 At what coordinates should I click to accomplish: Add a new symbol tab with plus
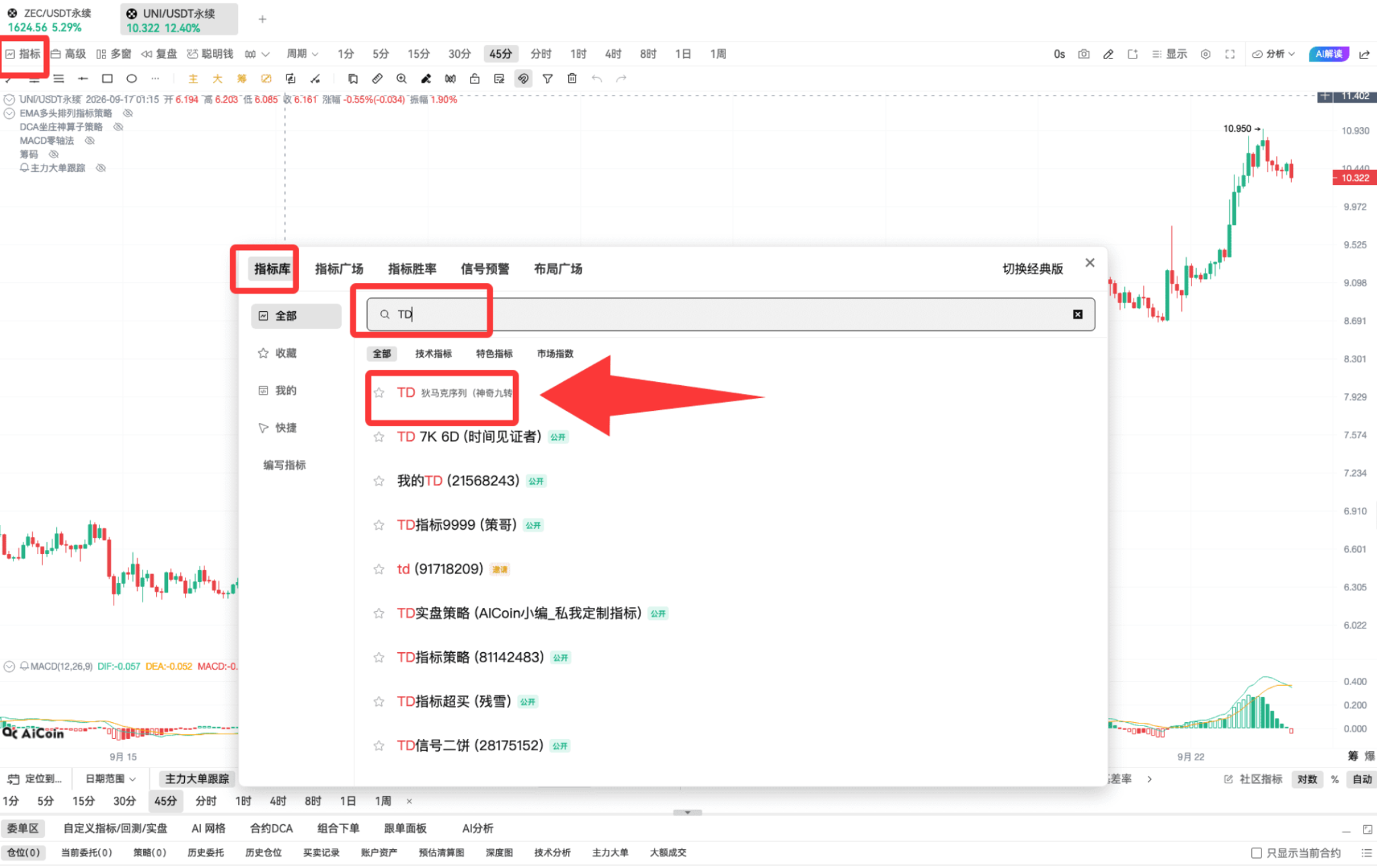[262, 19]
